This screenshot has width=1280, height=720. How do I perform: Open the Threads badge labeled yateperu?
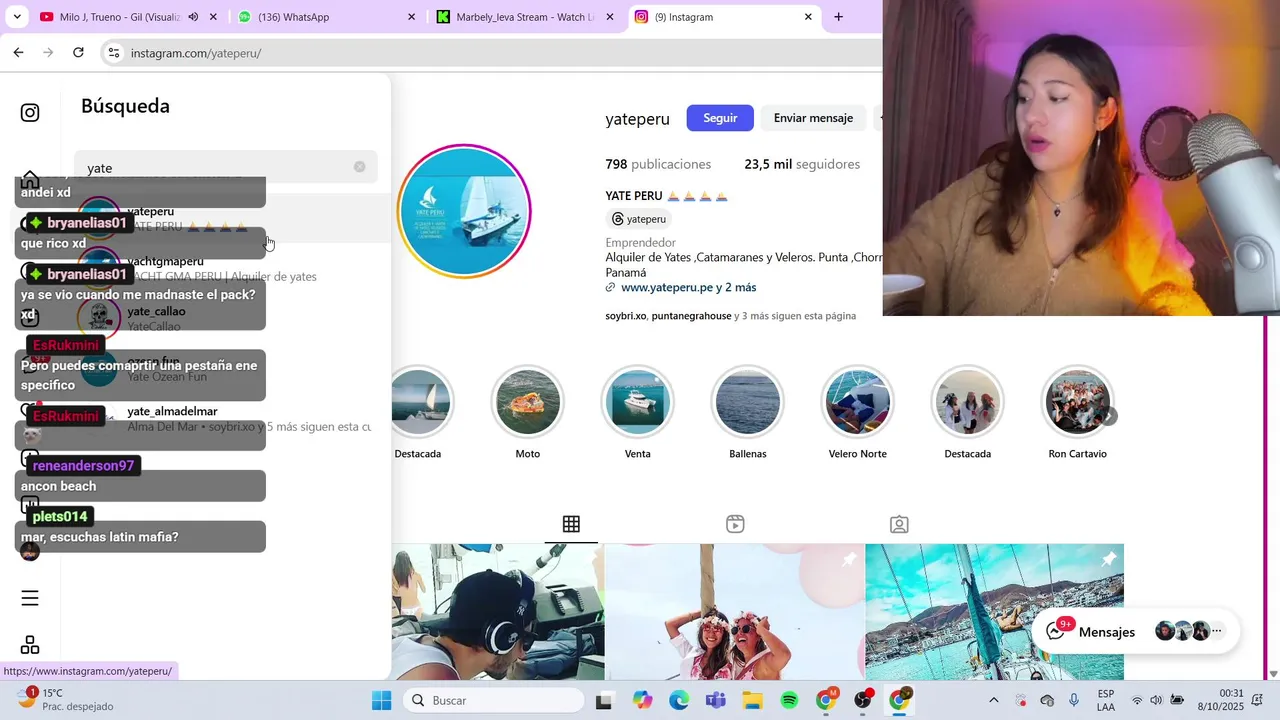(x=638, y=219)
